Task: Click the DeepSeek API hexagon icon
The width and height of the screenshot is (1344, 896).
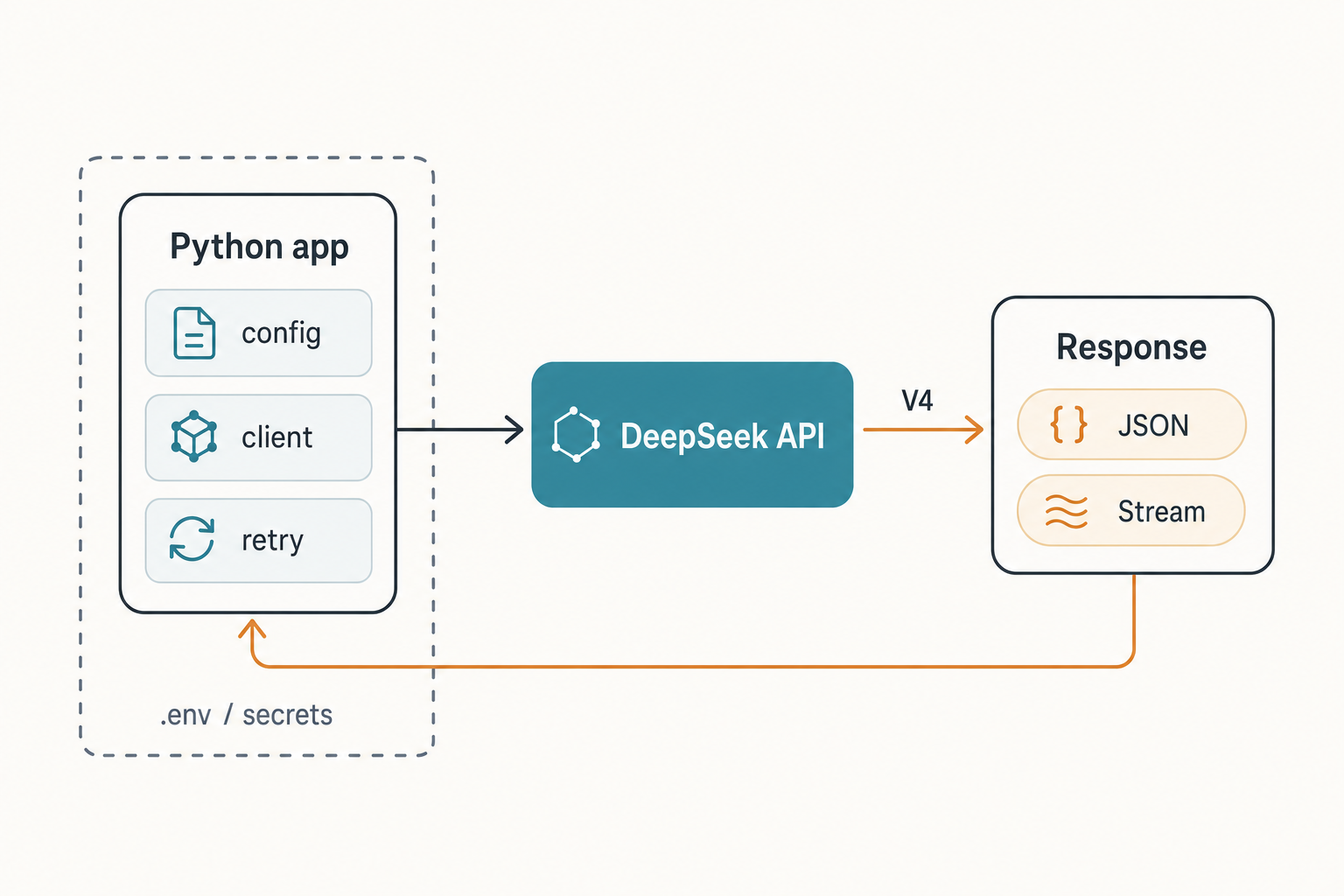Action: 576,434
